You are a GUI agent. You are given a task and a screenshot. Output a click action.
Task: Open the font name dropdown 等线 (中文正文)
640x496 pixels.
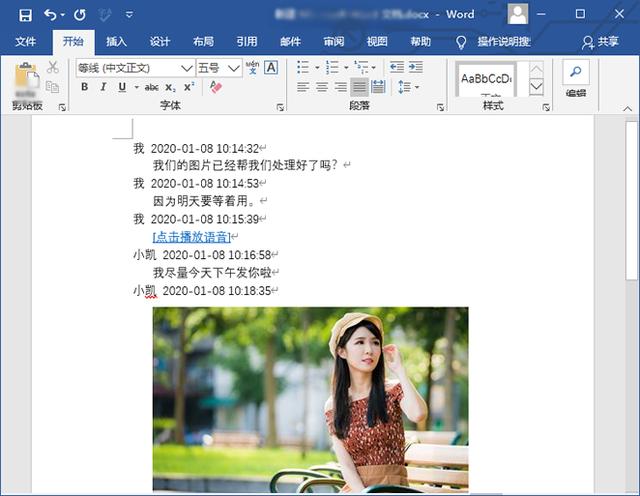pos(135,67)
